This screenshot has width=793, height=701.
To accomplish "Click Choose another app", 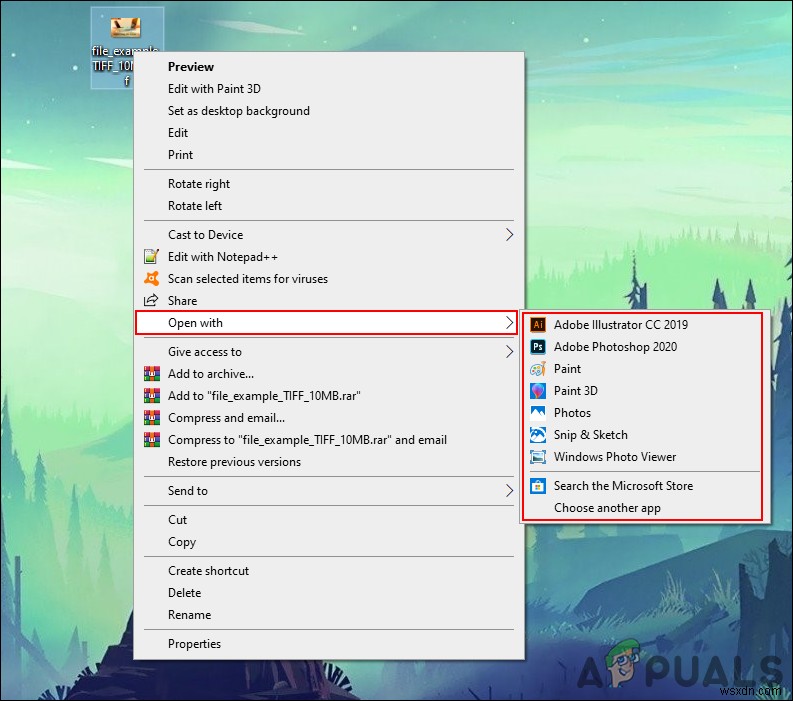I will (643, 508).
